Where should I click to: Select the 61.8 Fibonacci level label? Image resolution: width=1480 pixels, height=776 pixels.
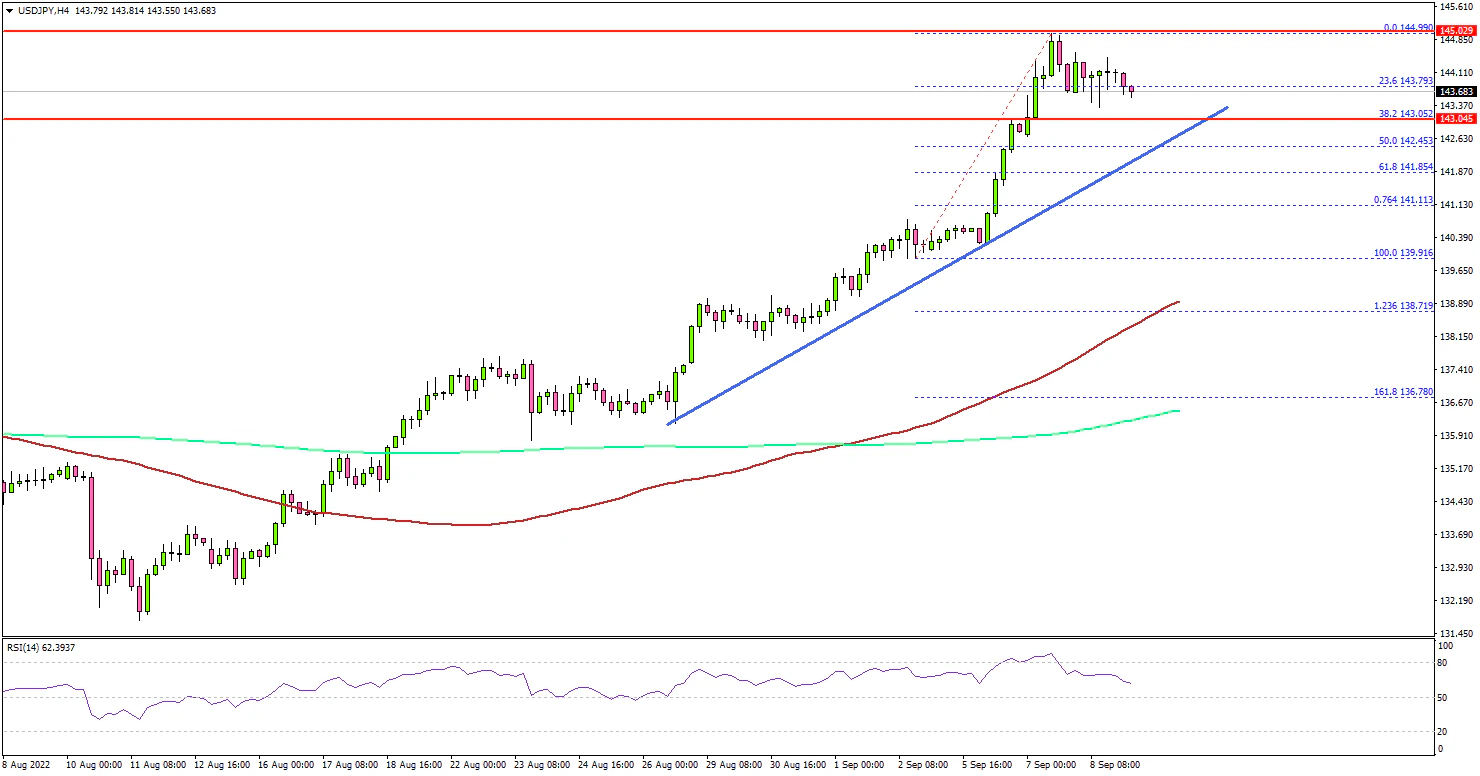point(1403,167)
